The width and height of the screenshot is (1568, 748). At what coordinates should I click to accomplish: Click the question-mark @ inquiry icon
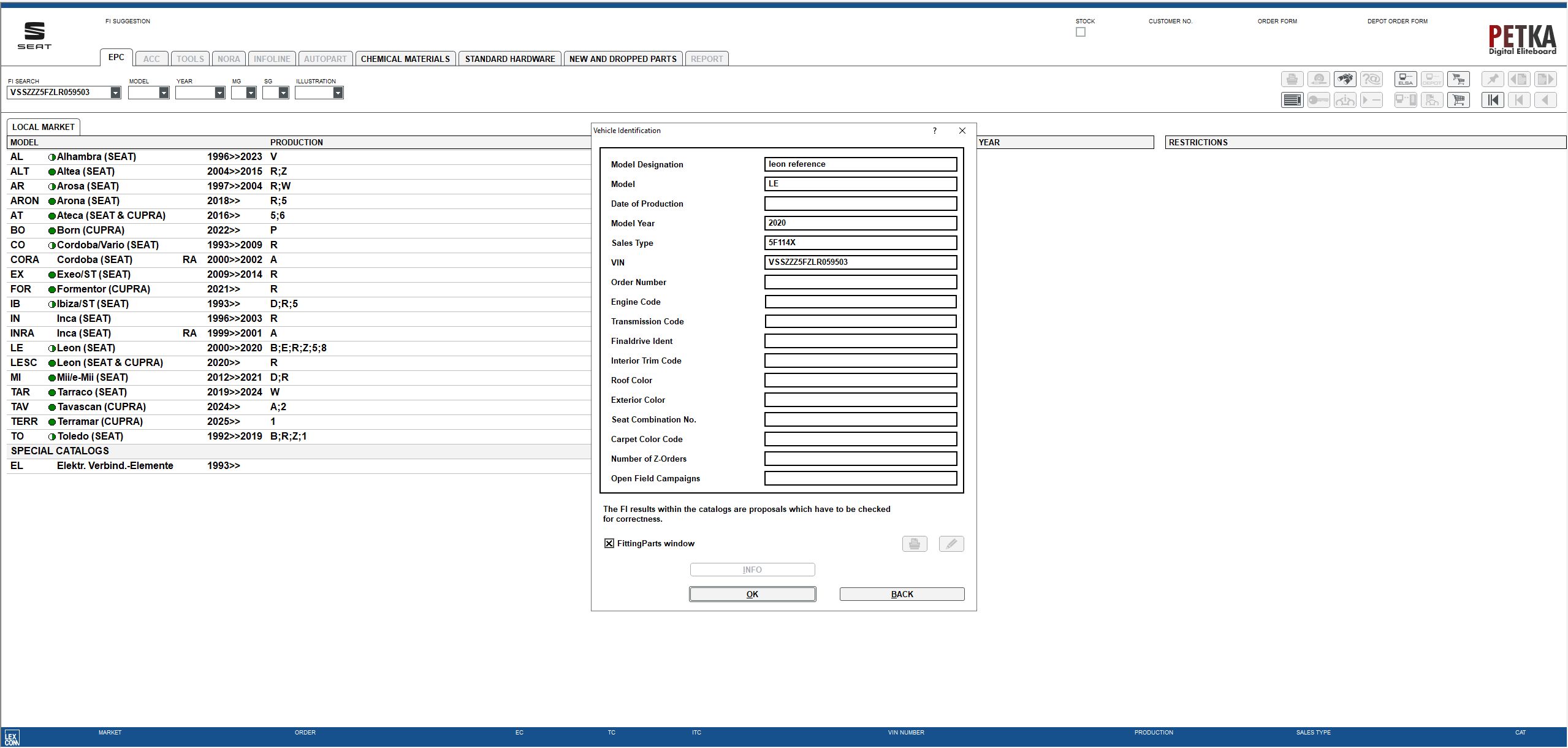(x=1371, y=79)
